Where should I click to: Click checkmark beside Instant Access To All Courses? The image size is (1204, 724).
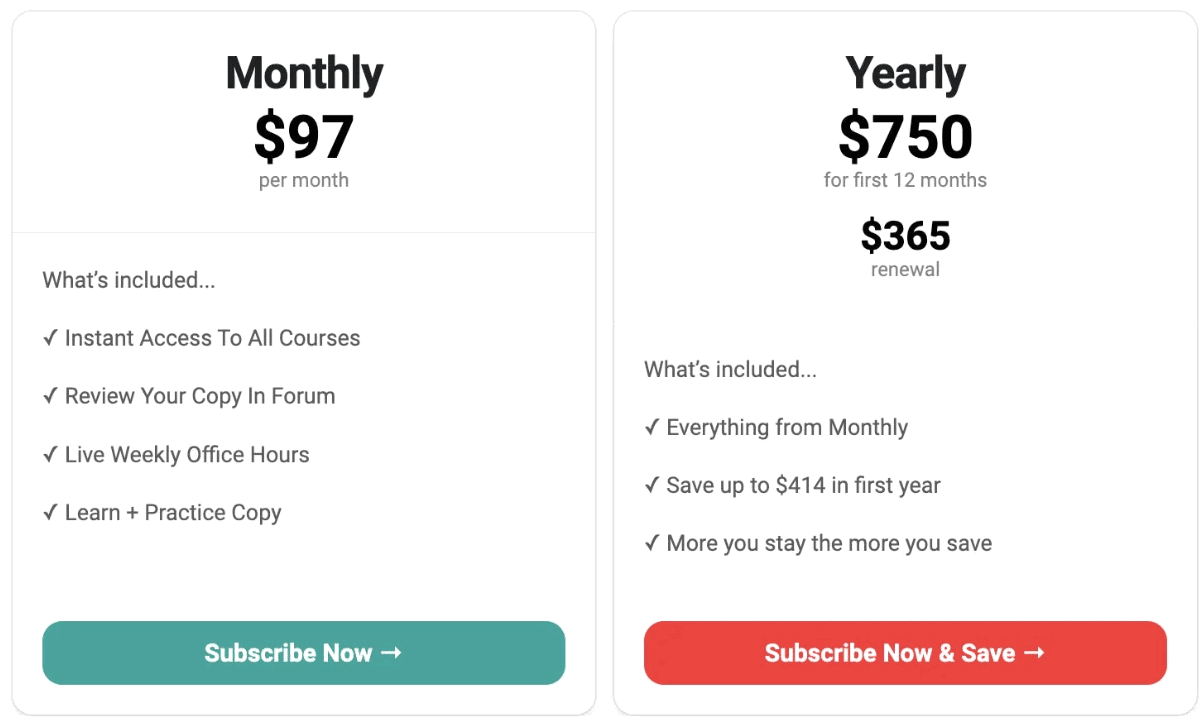(x=50, y=338)
